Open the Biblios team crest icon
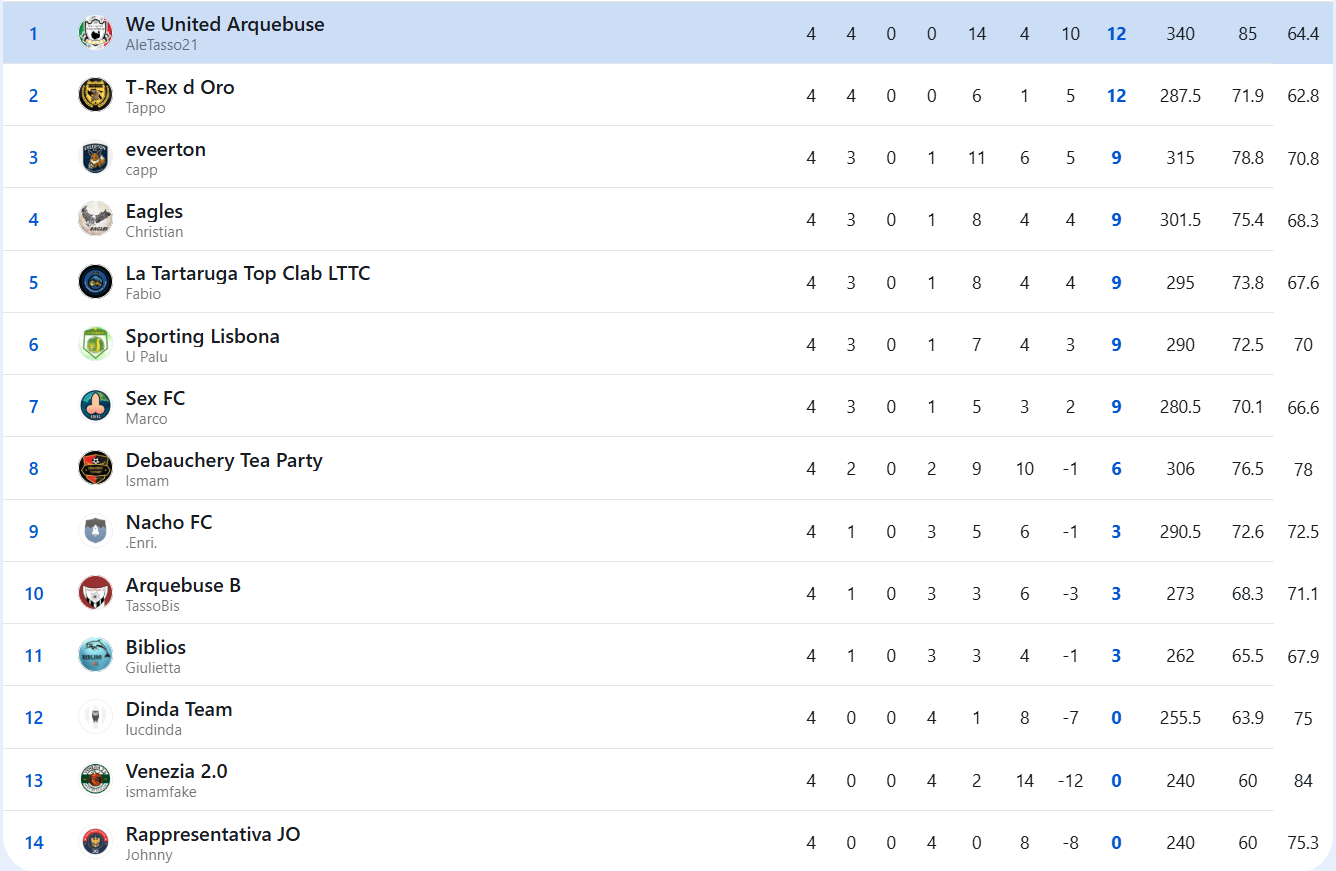 point(96,655)
